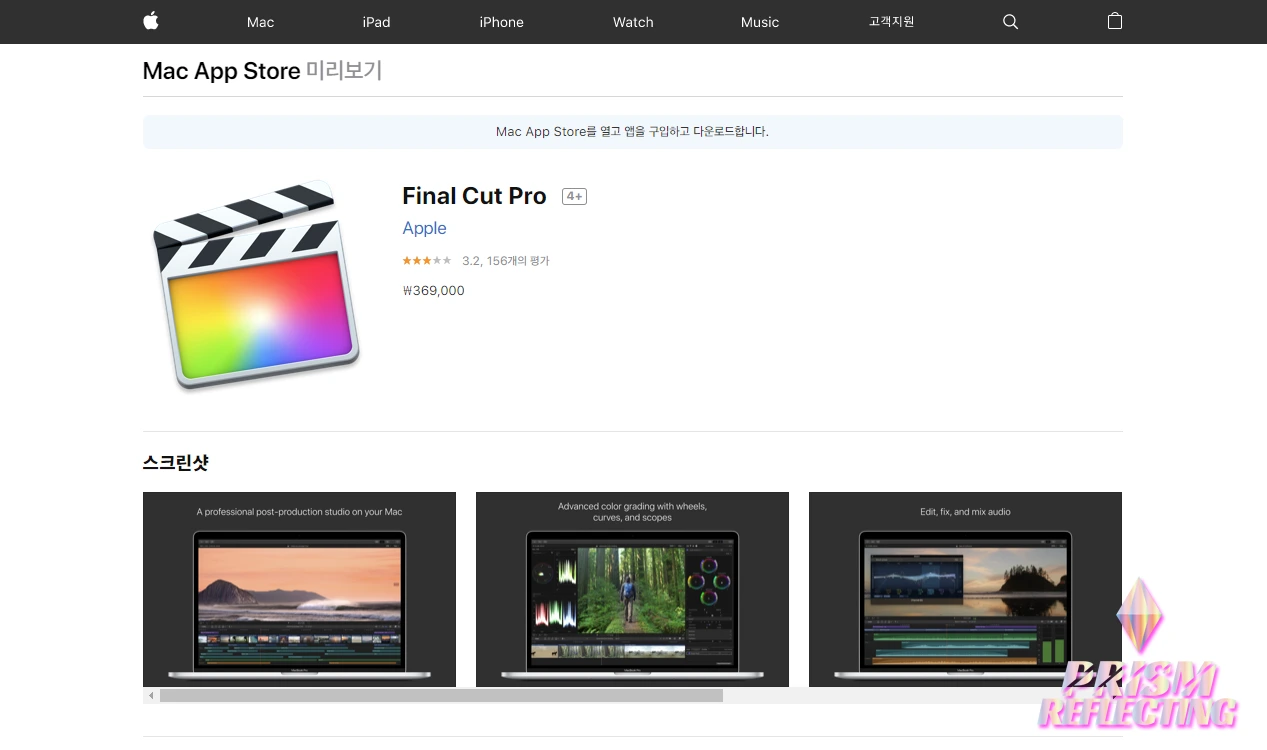The height and width of the screenshot is (750, 1267).
Task: Click the star rating icons
Action: tap(427, 261)
